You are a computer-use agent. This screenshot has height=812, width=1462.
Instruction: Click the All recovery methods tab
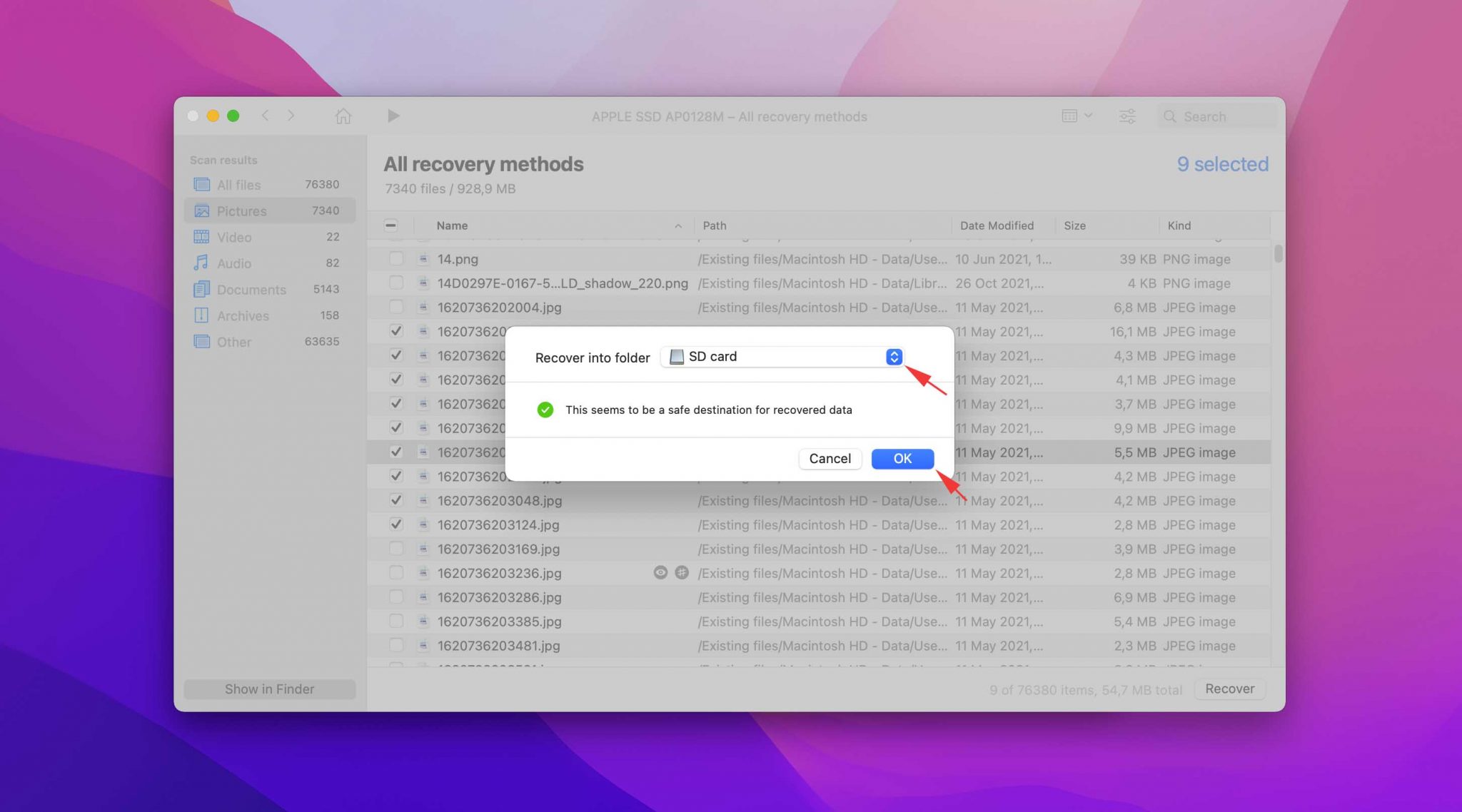pyautogui.click(x=483, y=163)
